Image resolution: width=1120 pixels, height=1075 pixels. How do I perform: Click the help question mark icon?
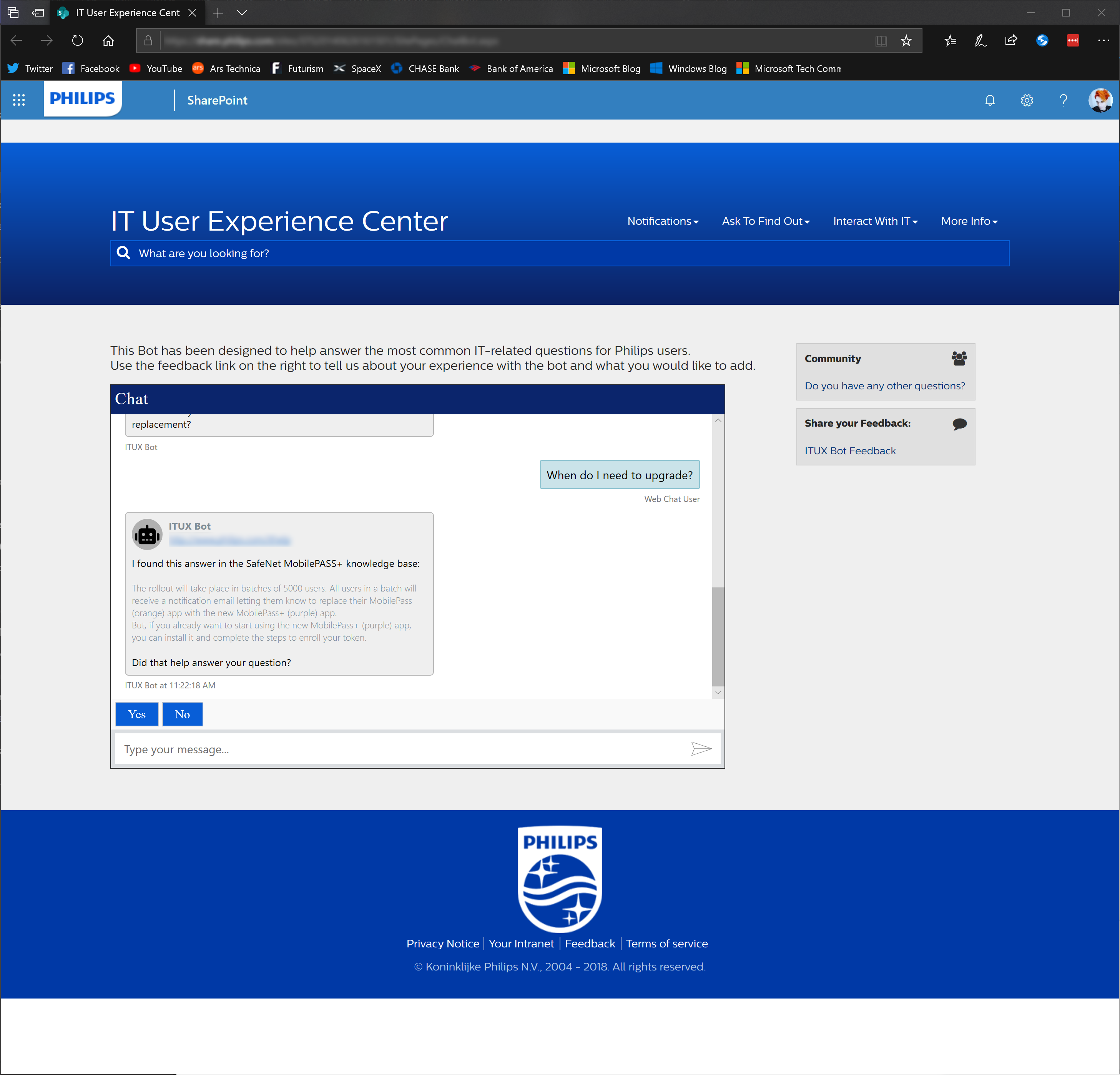tap(1063, 101)
